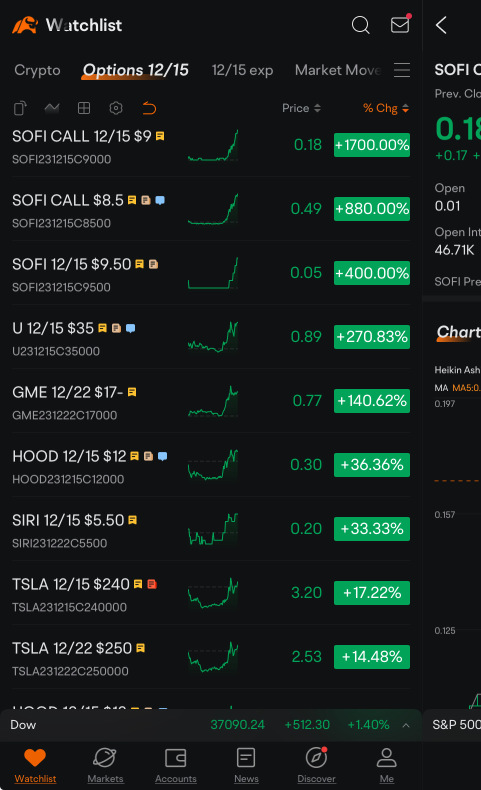Click the copy layout icon in toolbar
The image size is (481, 790).
20,108
